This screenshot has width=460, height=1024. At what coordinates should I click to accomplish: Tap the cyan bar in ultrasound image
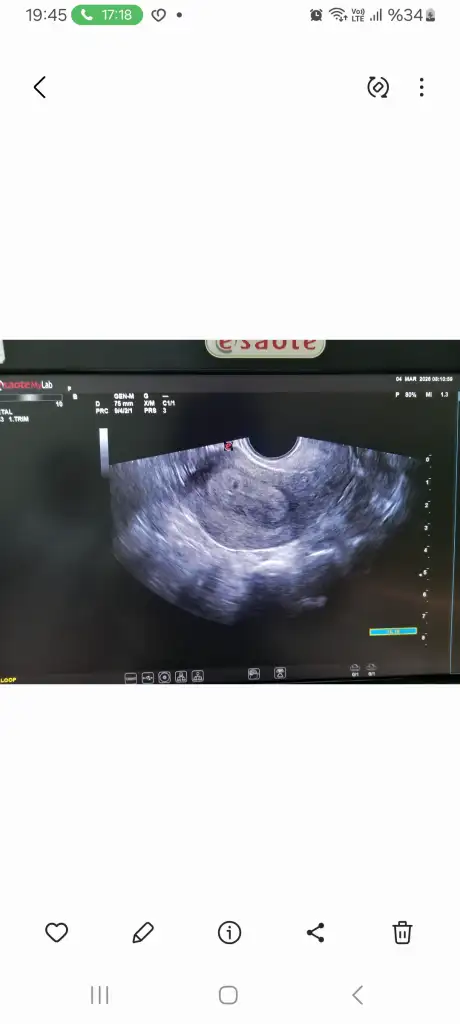393,632
